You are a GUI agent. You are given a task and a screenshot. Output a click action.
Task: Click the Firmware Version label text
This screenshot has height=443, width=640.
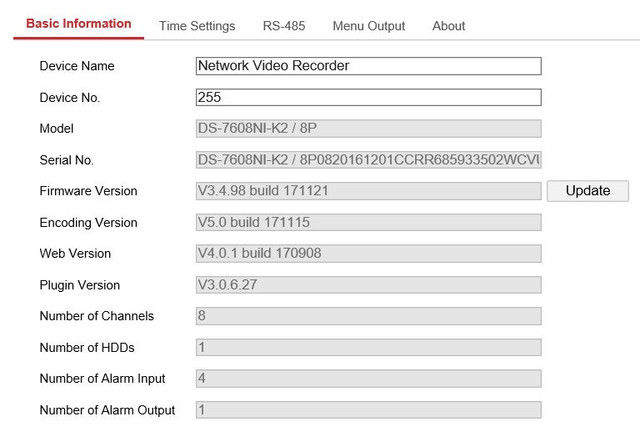pyautogui.click(x=88, y=191)
